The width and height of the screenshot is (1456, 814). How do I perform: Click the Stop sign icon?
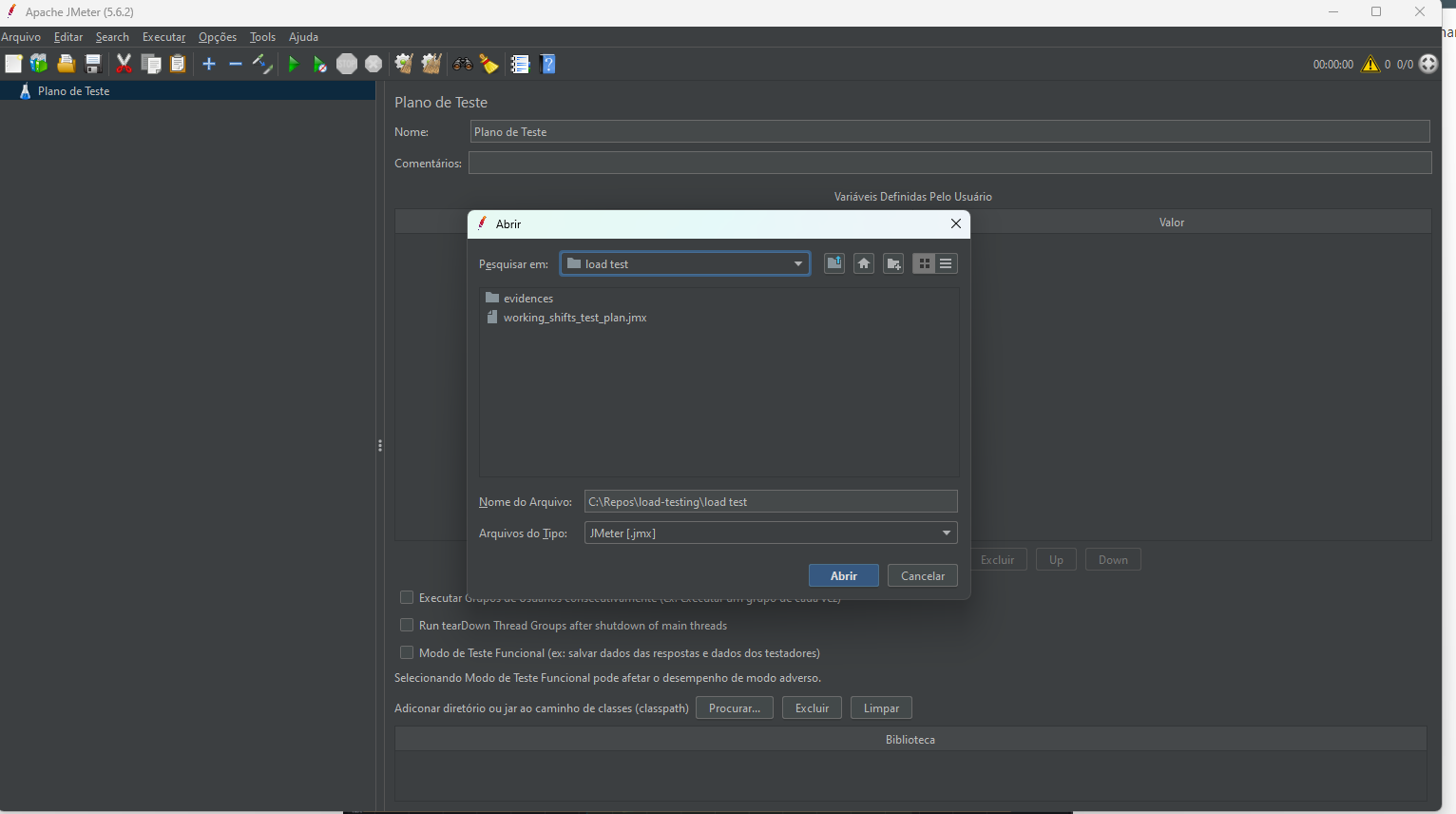click(x=347, y=64)
